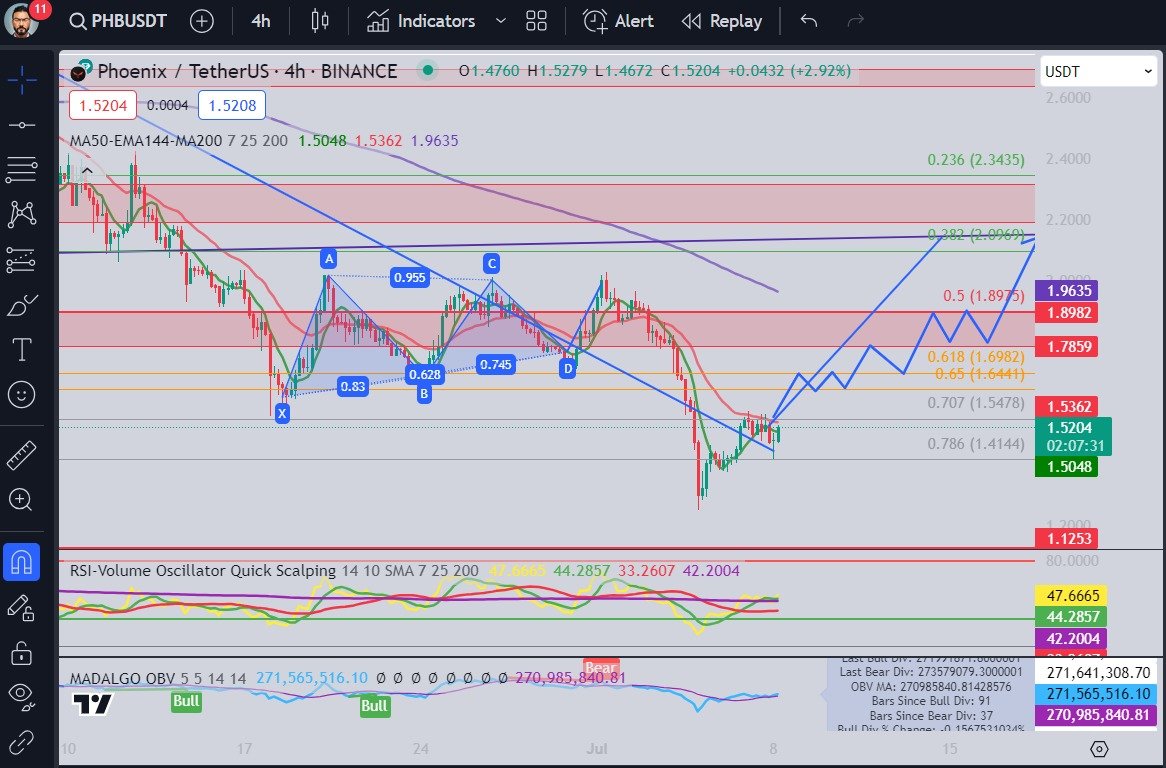Select pattern point D label
This screenshot has width=1166, height=768.
tap(567, 368)
